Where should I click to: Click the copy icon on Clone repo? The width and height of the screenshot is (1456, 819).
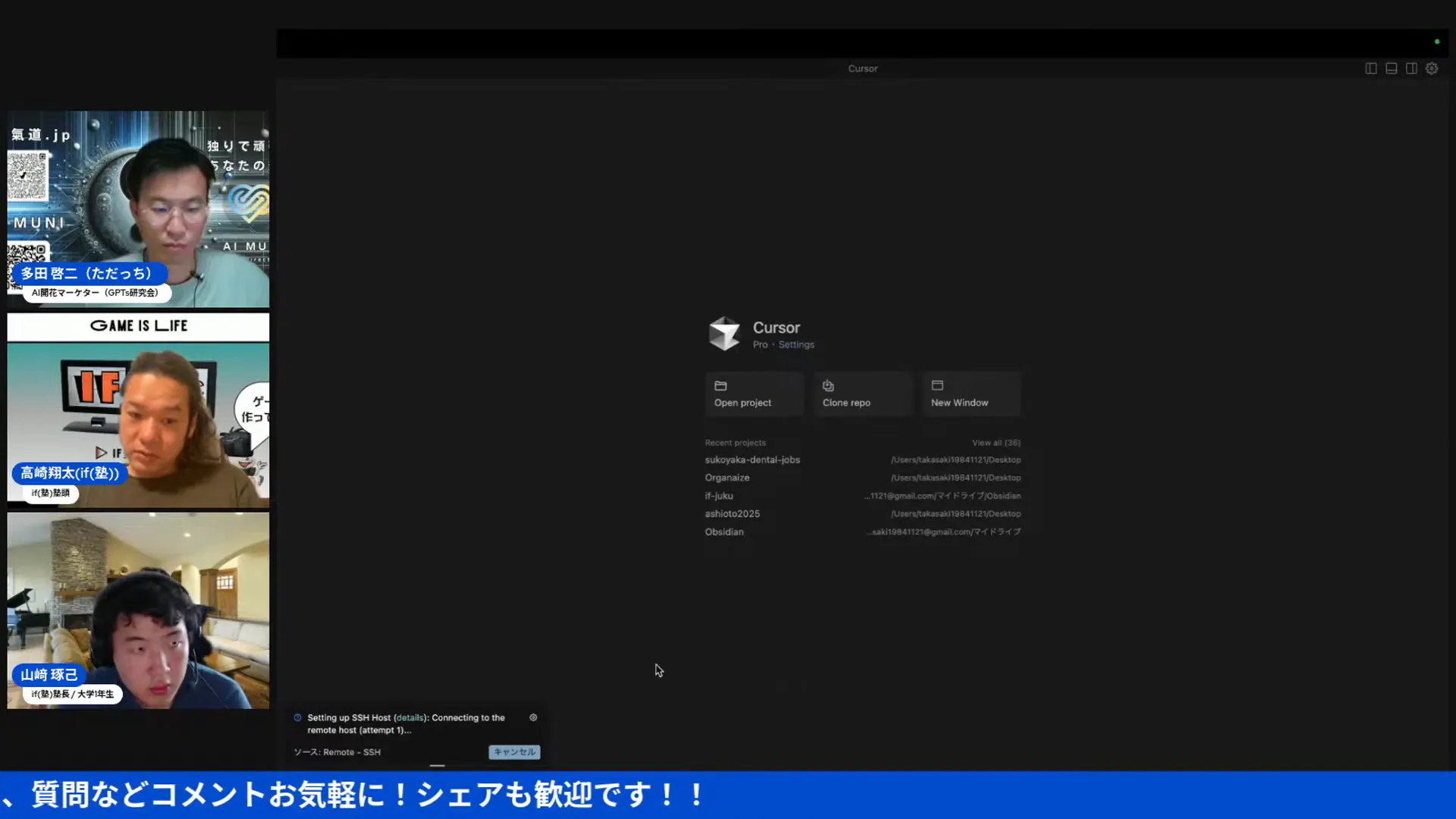point(828,385)
